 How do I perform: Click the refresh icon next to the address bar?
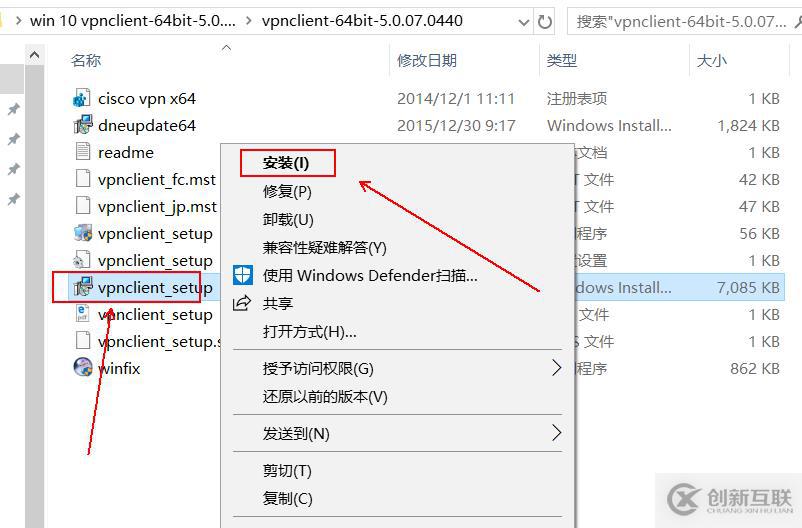(545, 21)
